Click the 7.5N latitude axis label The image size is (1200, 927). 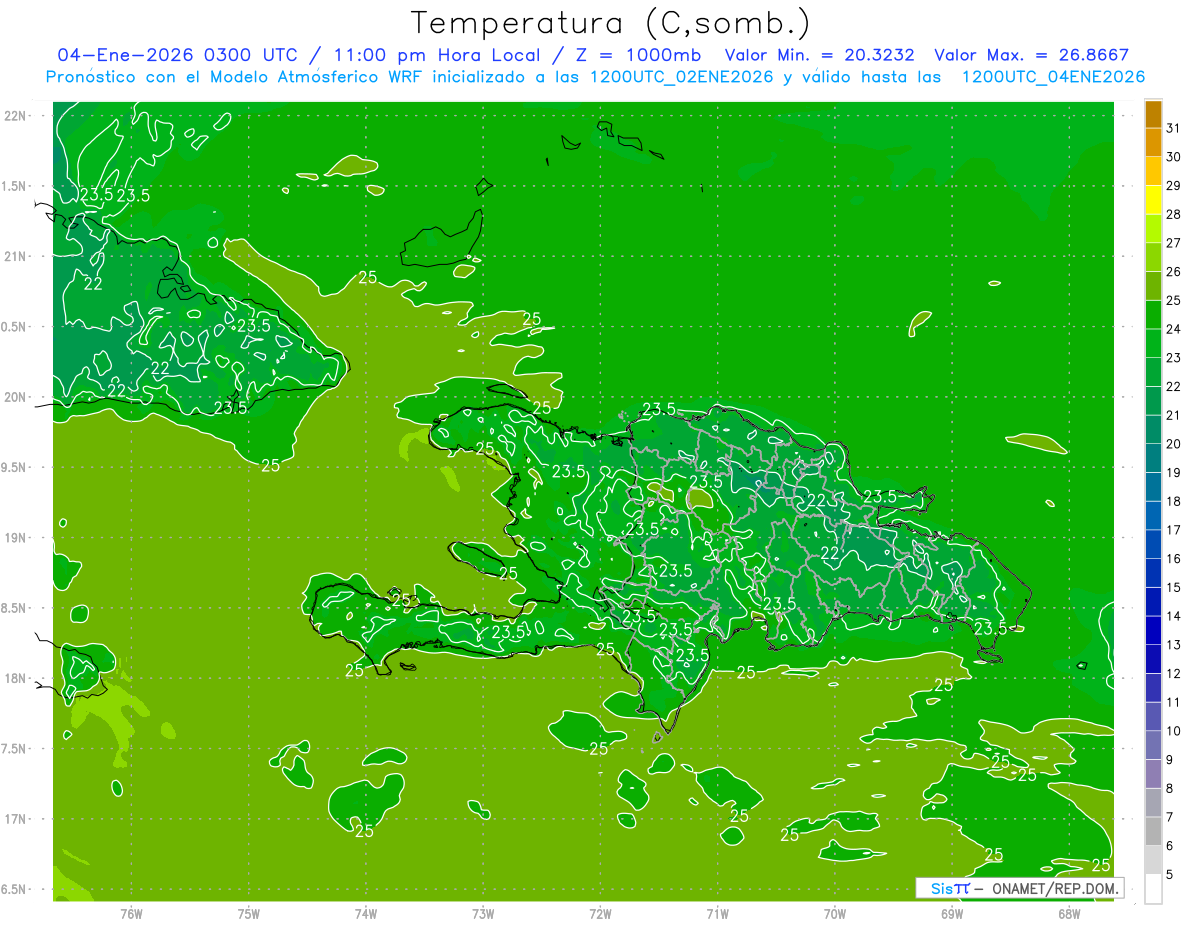[15, 749]
